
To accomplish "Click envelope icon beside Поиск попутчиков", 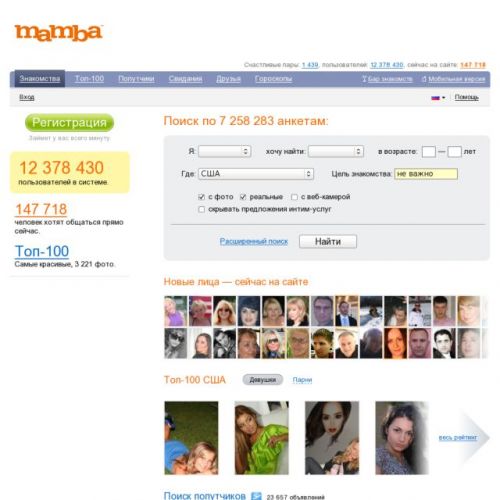I will (256, 496).
